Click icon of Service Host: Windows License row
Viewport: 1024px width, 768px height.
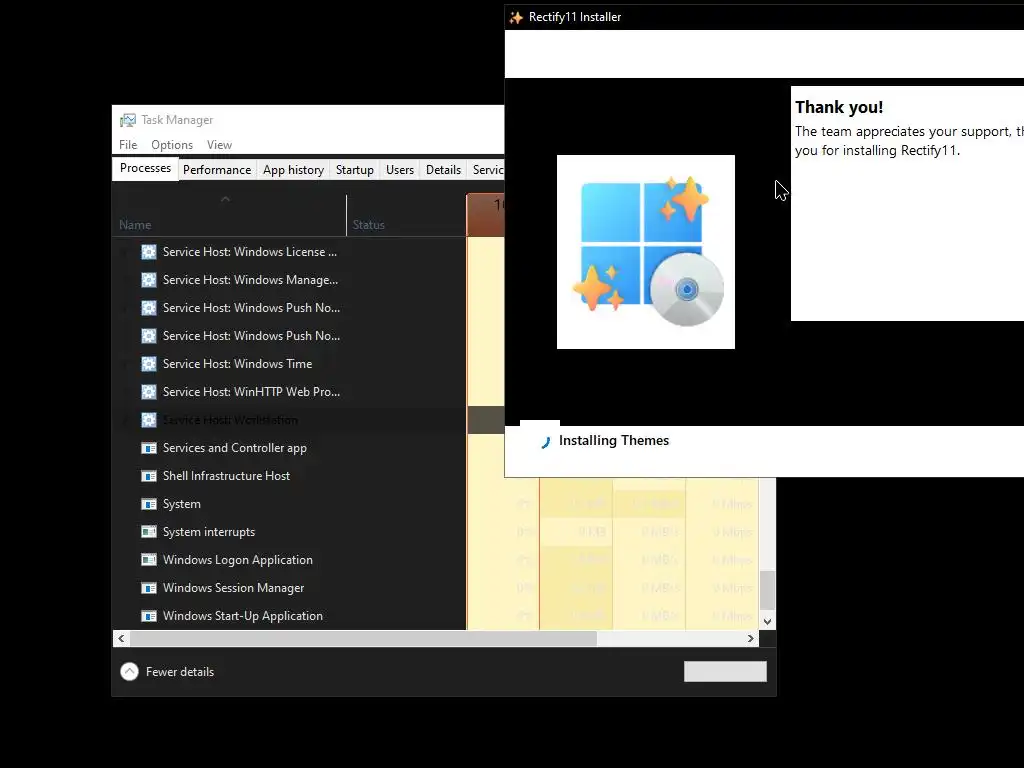[149, 252]
